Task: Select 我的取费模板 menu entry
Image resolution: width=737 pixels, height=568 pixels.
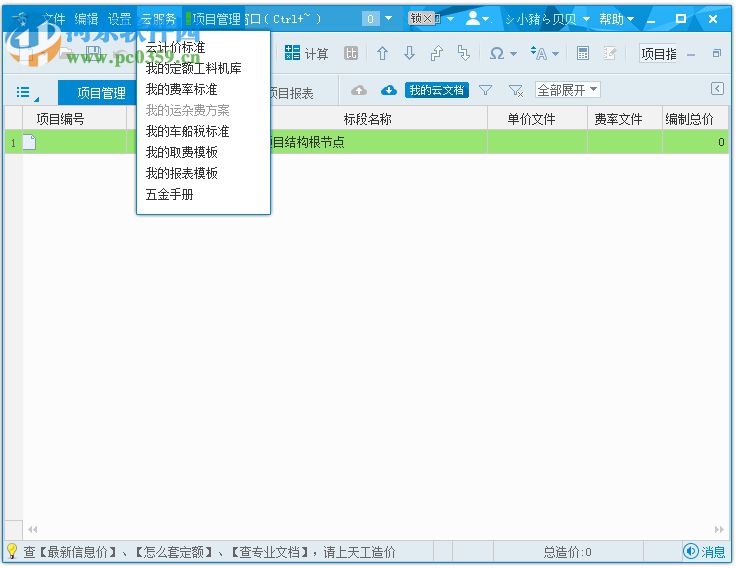Action: coord(181,152)
